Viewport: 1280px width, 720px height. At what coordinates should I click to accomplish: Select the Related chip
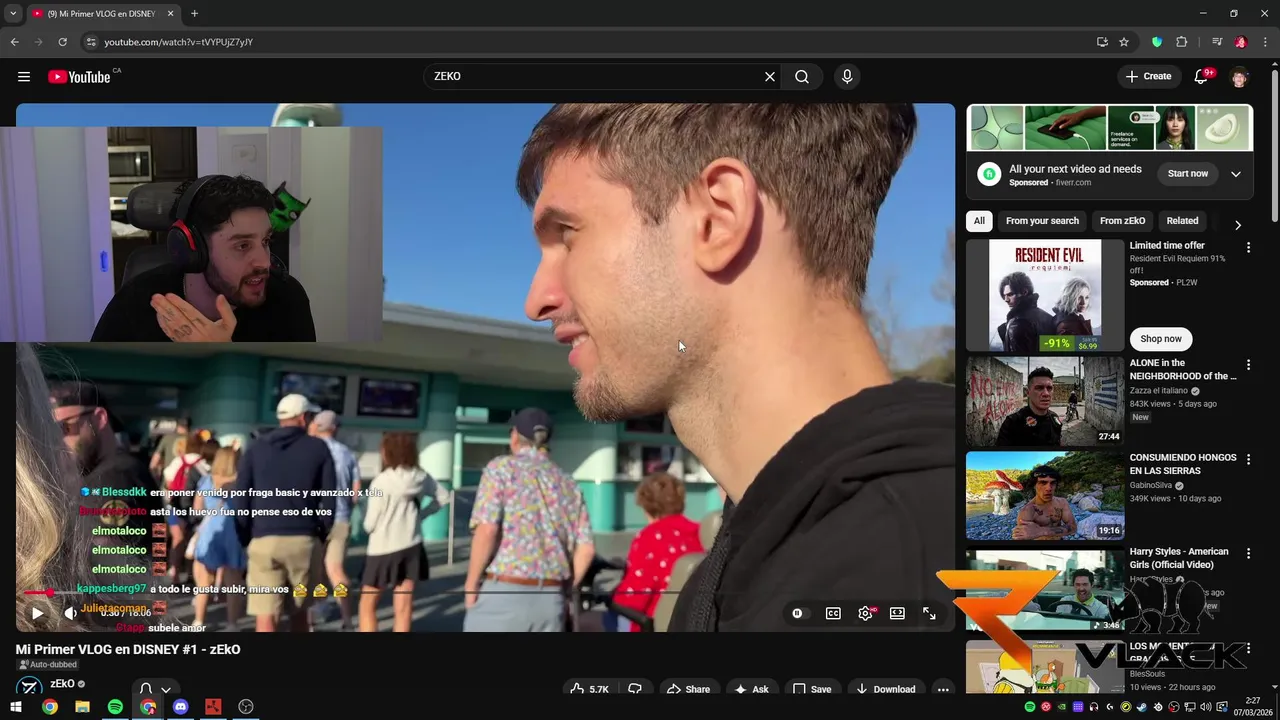coord(1182,221)
